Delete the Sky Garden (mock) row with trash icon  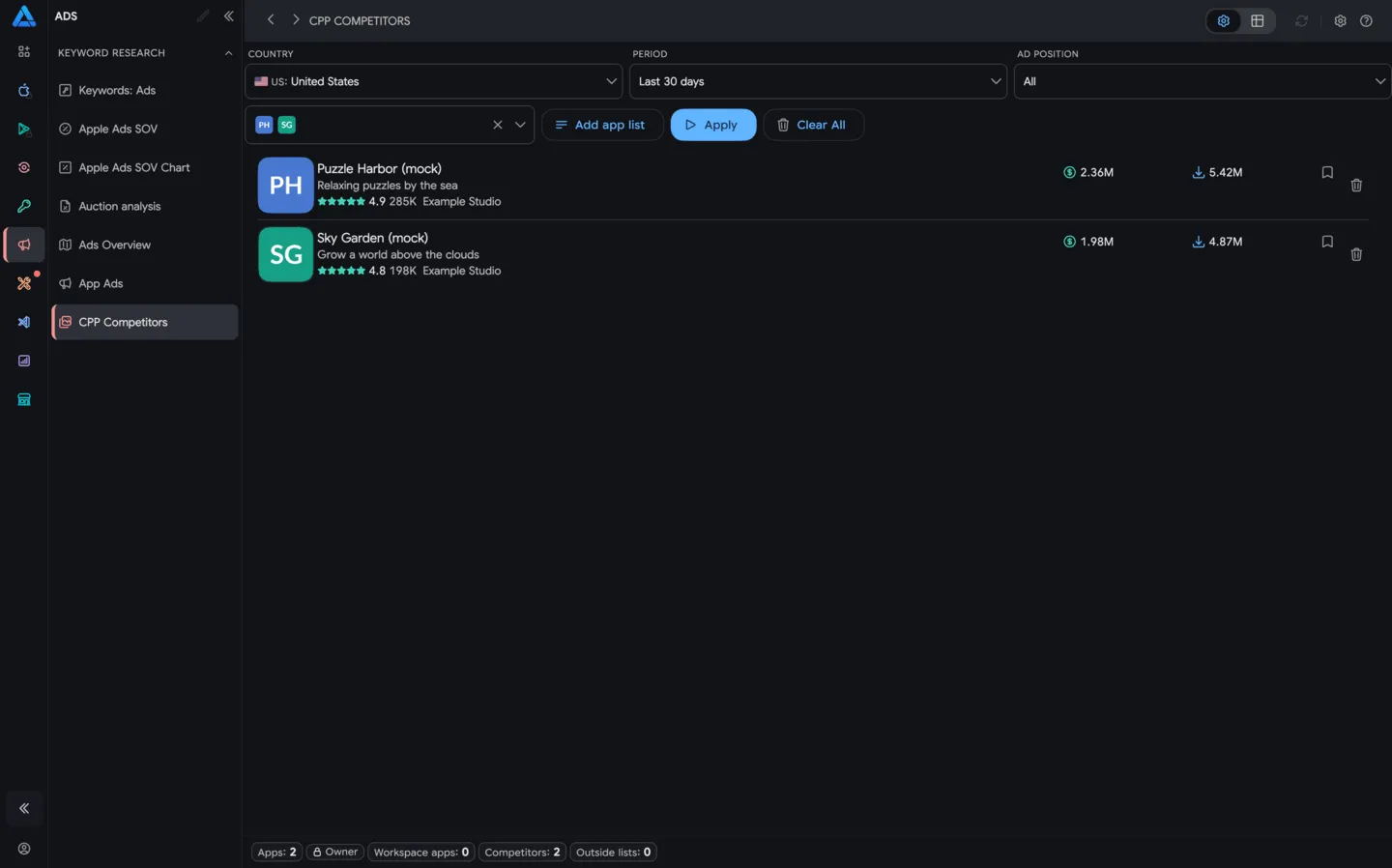1356,254
